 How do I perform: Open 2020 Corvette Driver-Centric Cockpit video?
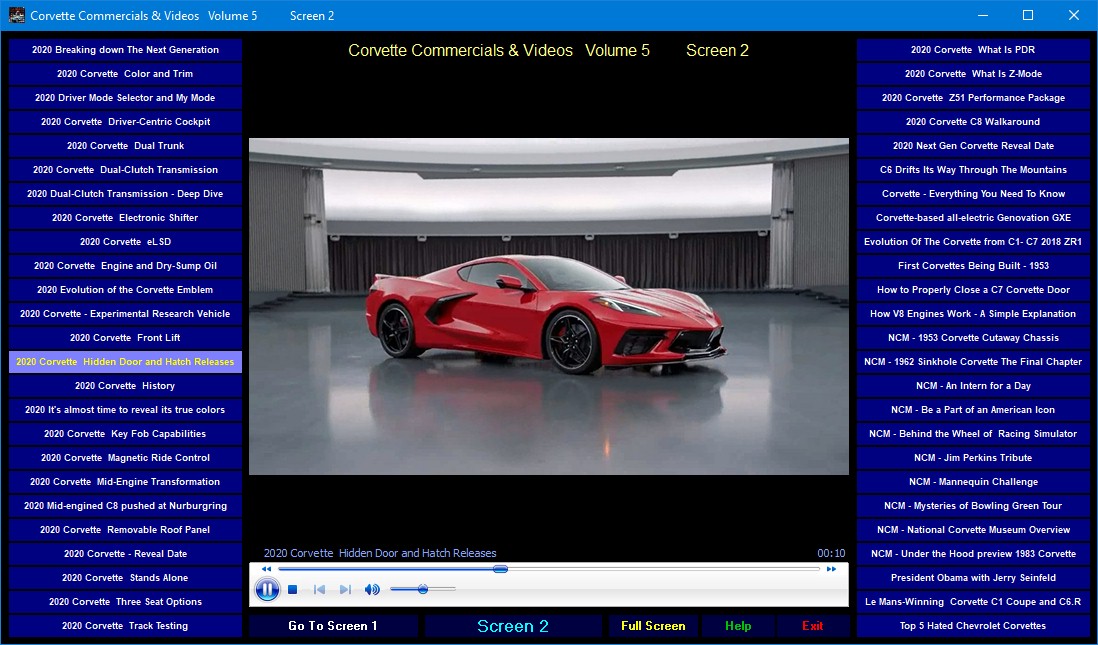pyautogui.click(x=125, y=122)
